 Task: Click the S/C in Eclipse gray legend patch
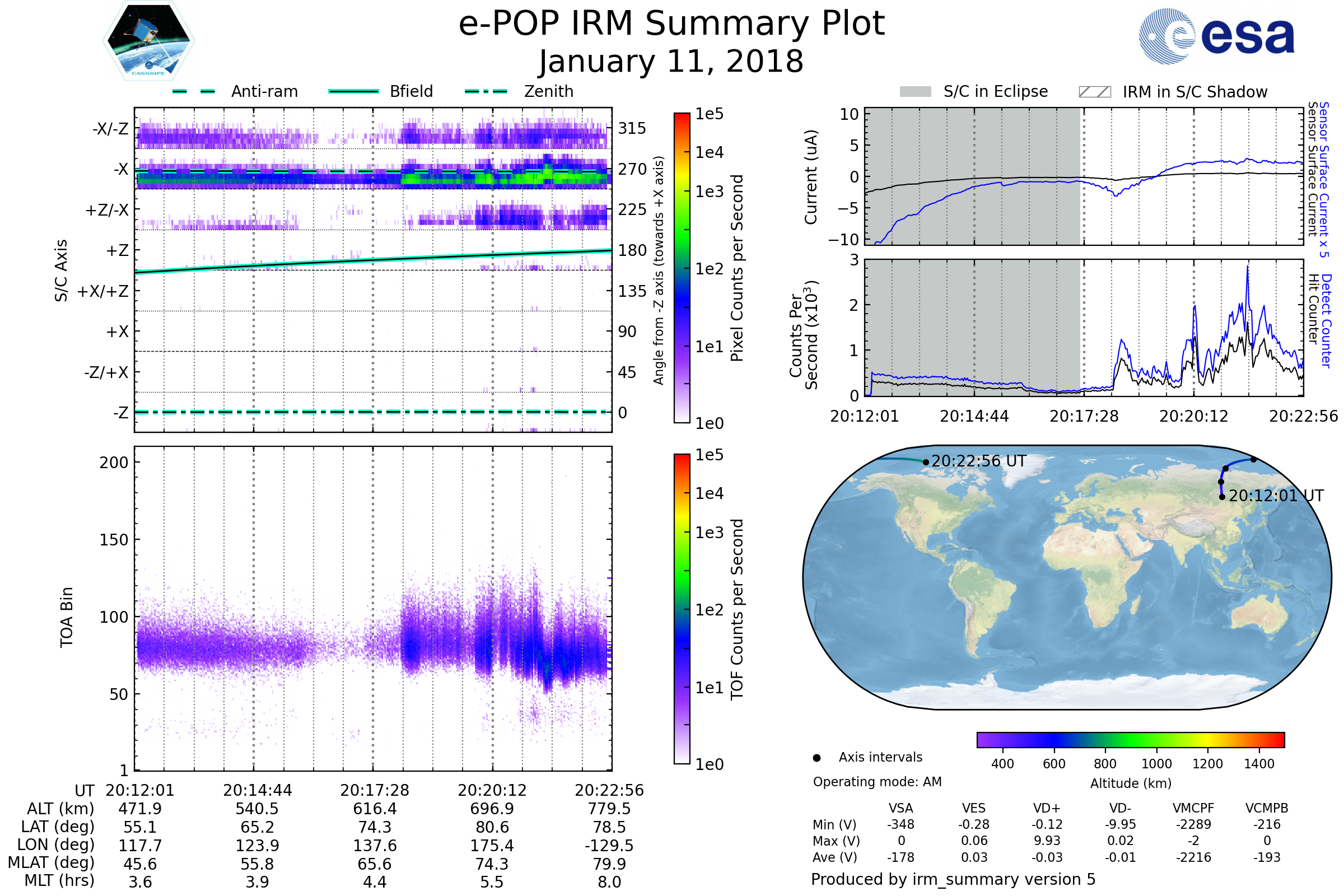tap(915, 92)
